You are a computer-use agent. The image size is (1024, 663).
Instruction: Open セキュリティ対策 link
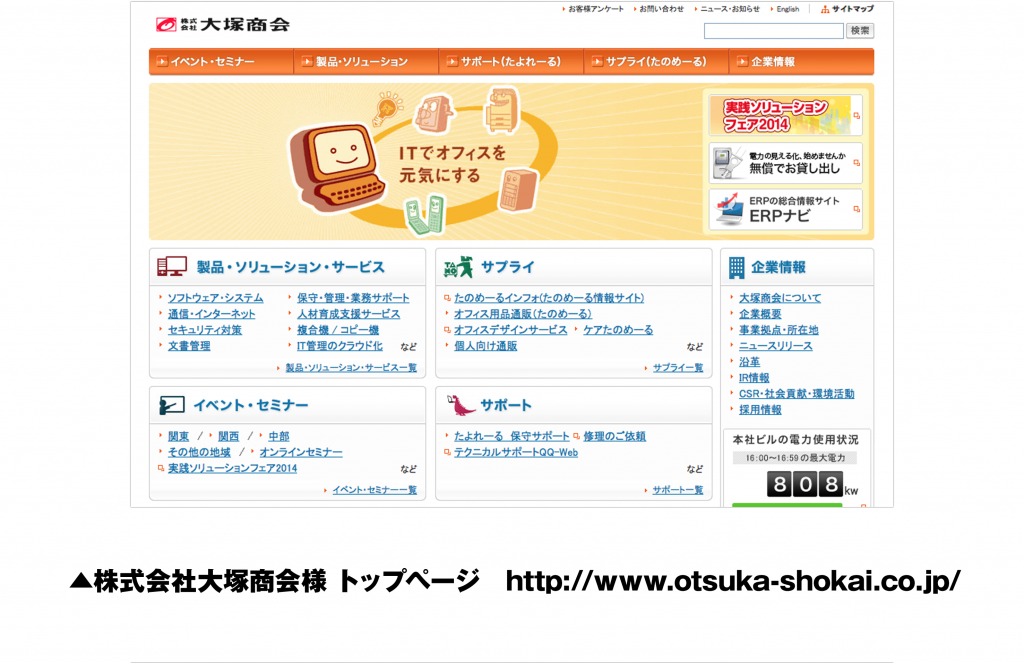click(204, 330)
